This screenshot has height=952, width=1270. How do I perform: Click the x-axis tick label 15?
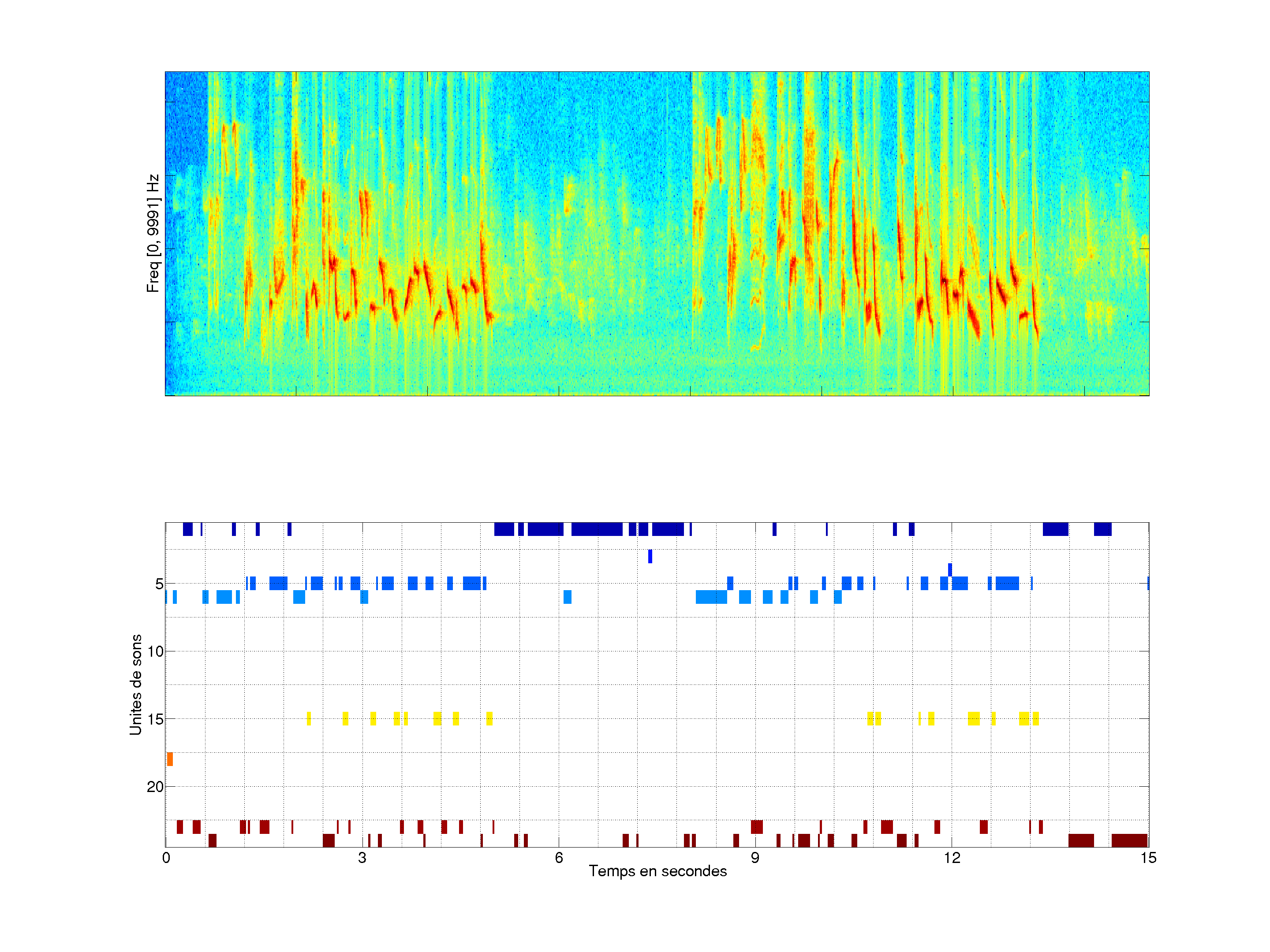(1148, 858)
